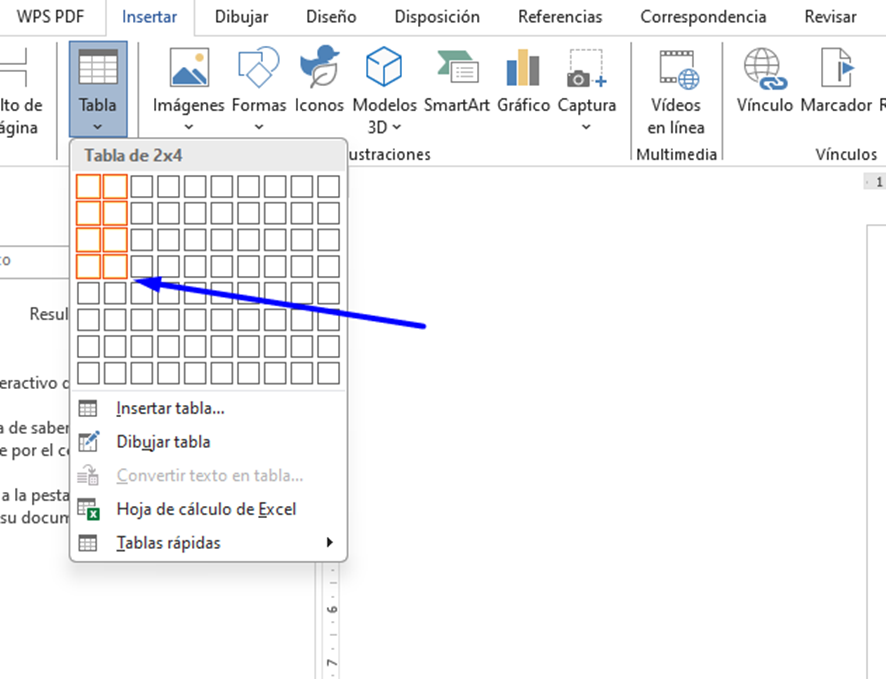
Task: Open the Tablas rápidas submenu
Action: pyautogui.click(x=209, y=543)
